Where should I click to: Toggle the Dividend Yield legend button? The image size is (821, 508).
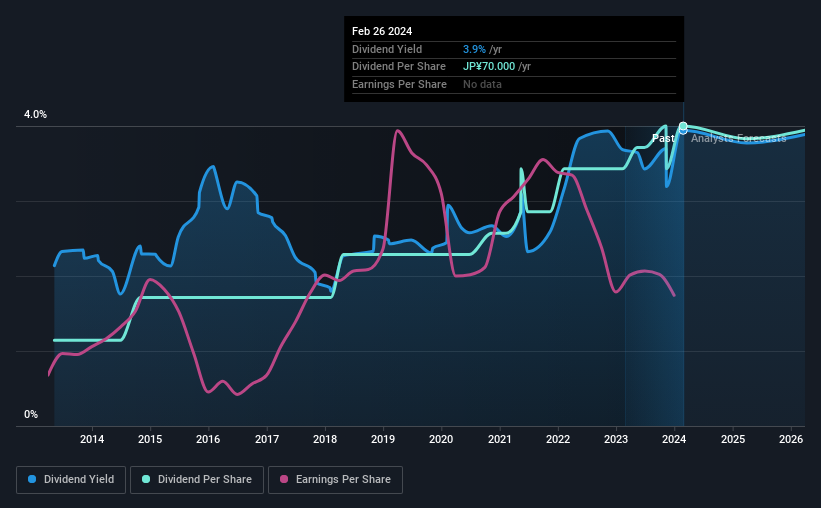pyautogui.click(x=71, y=480)
